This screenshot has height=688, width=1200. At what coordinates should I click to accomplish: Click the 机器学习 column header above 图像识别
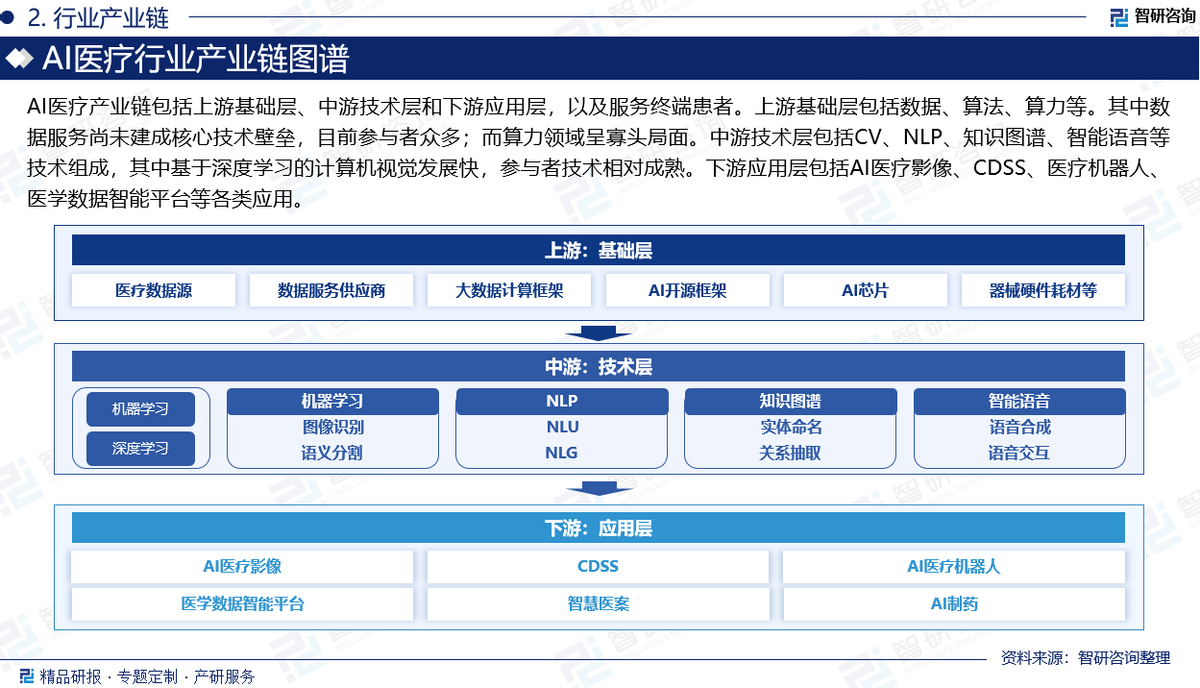point(333,401)
